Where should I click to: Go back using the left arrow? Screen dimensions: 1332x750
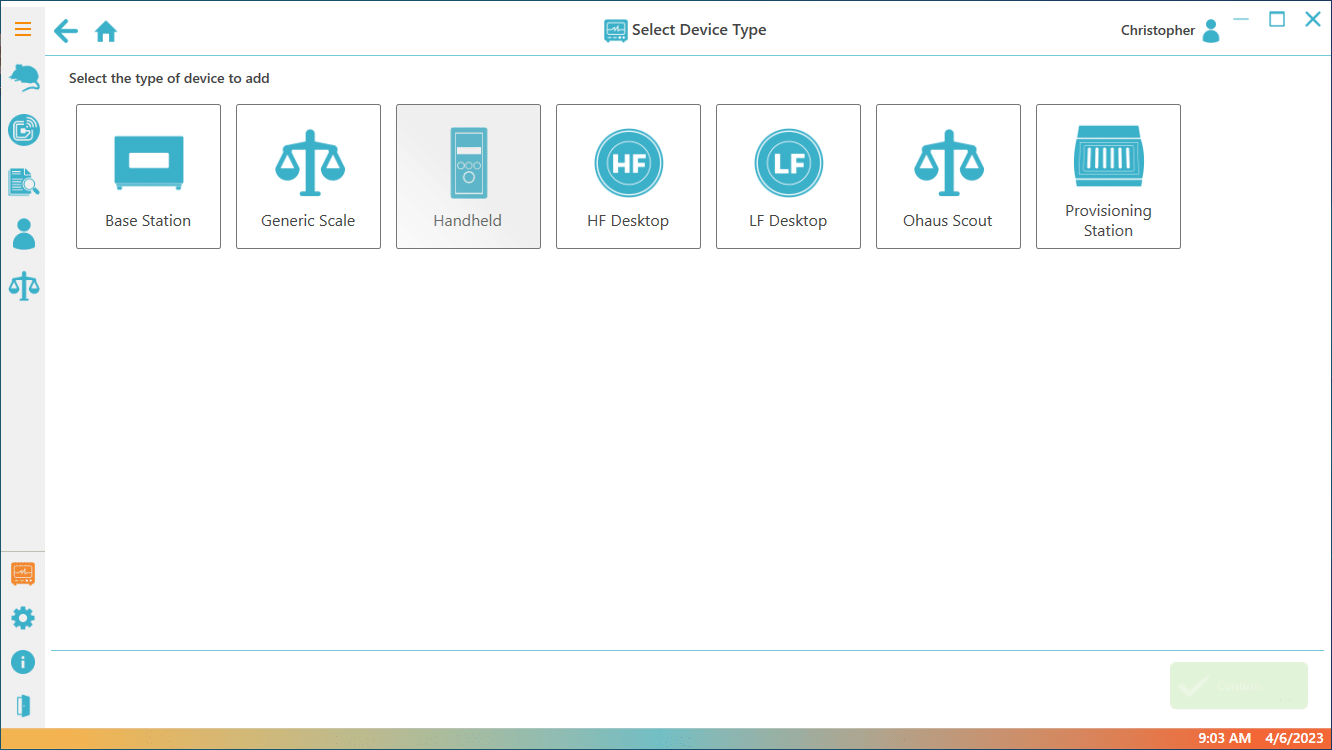coord(66,31)
